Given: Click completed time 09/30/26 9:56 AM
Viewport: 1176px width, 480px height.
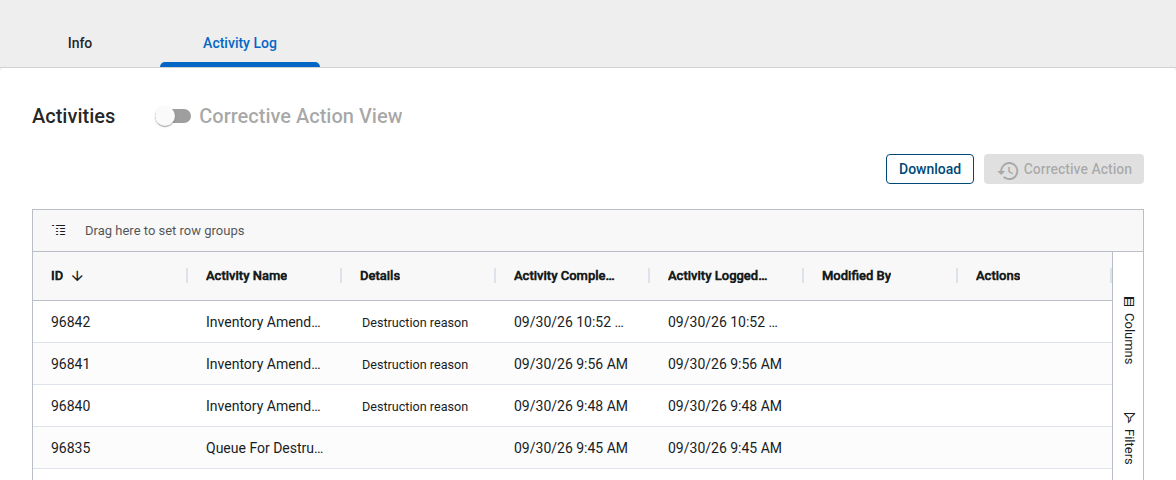Looking at the screenshot, I should coord(571,364).
